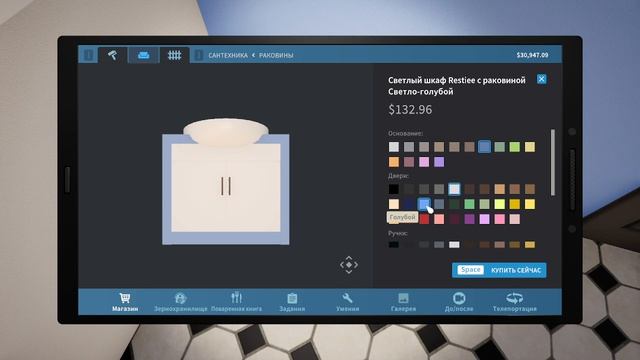Select orange base color swatch

pos(393,162)
